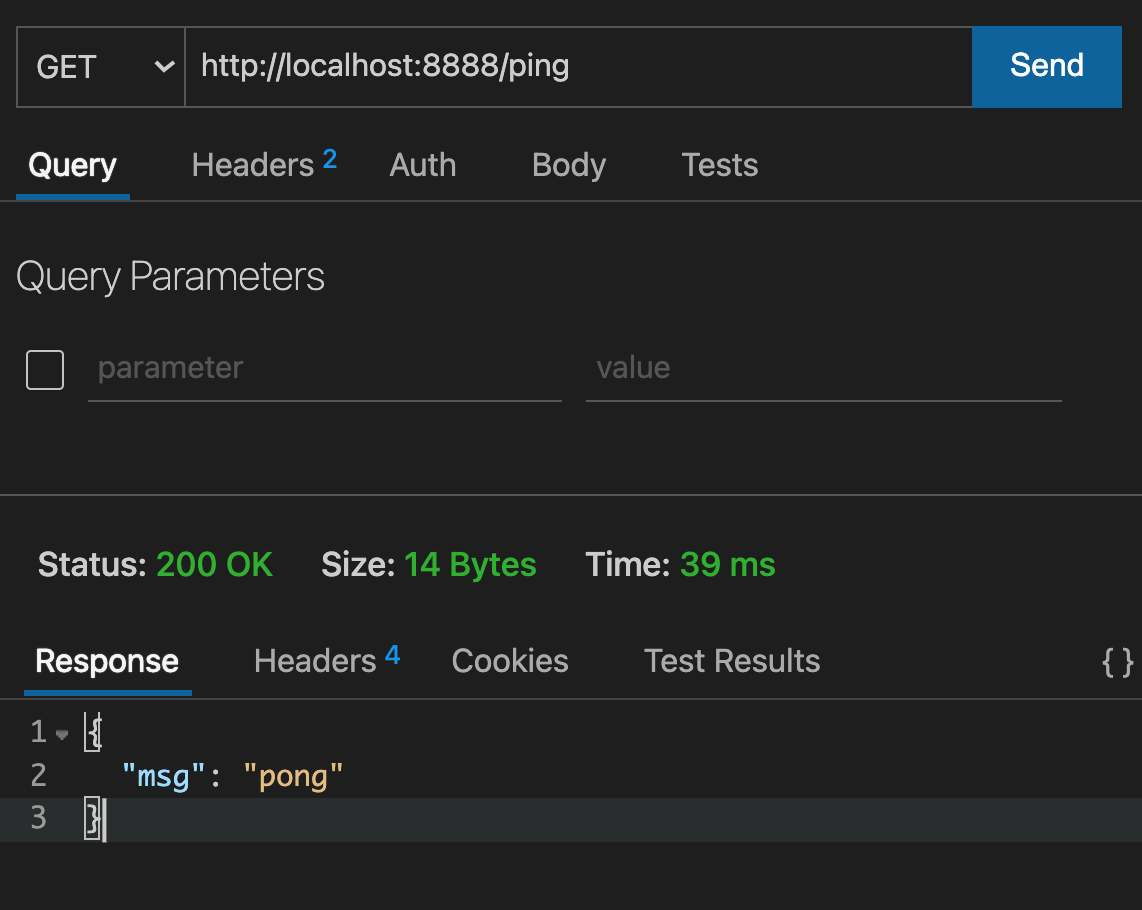Click the request URL input field

576,67
